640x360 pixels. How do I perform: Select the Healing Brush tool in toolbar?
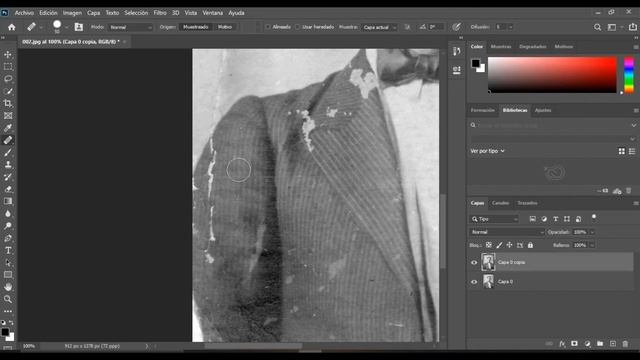[8, 140]
